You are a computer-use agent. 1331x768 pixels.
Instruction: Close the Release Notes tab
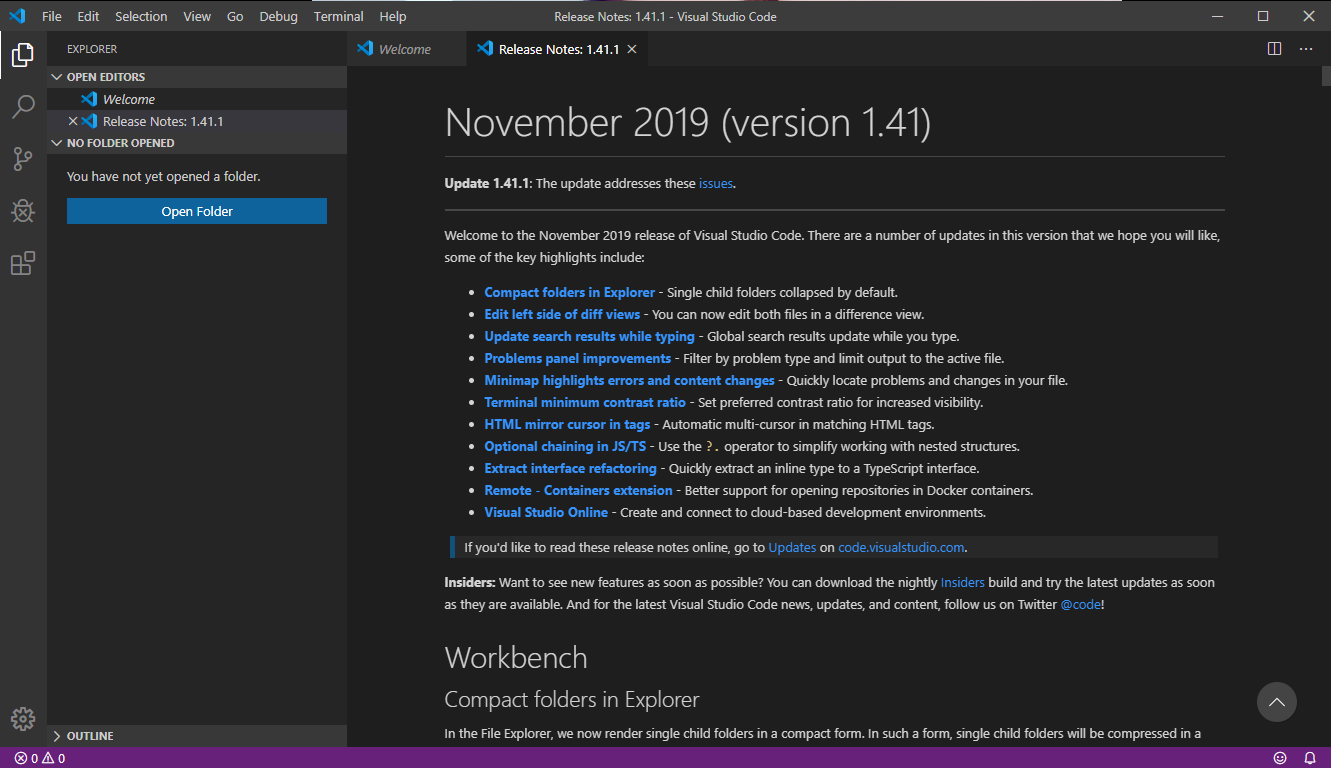pyautogui.click(x=632, y=49)
